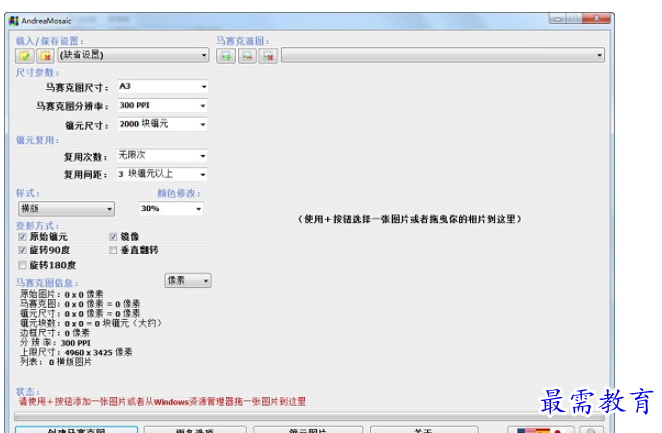Click the 变形方式 section label
The height and width of the screenshot is (433, 662).
click(x=38, y=225)
